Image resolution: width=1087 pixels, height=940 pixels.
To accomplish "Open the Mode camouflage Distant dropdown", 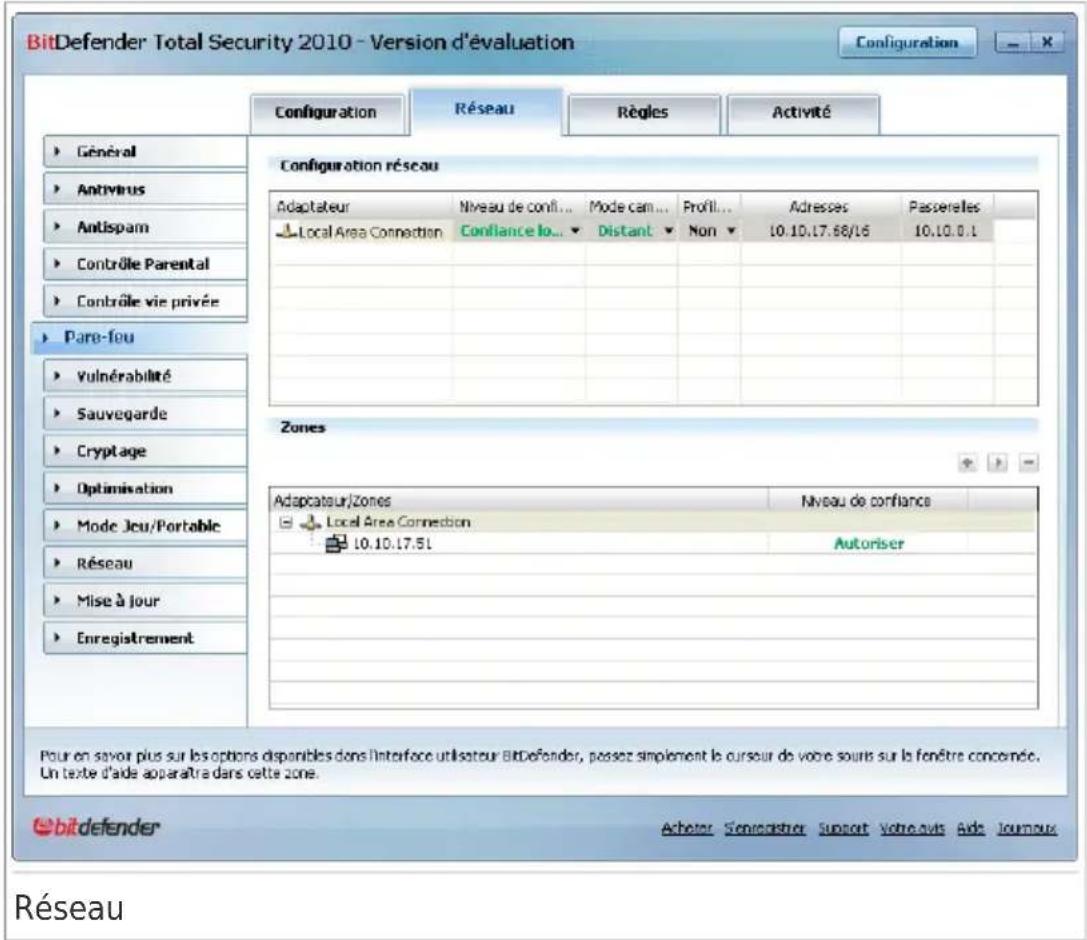I will (668, 231).
